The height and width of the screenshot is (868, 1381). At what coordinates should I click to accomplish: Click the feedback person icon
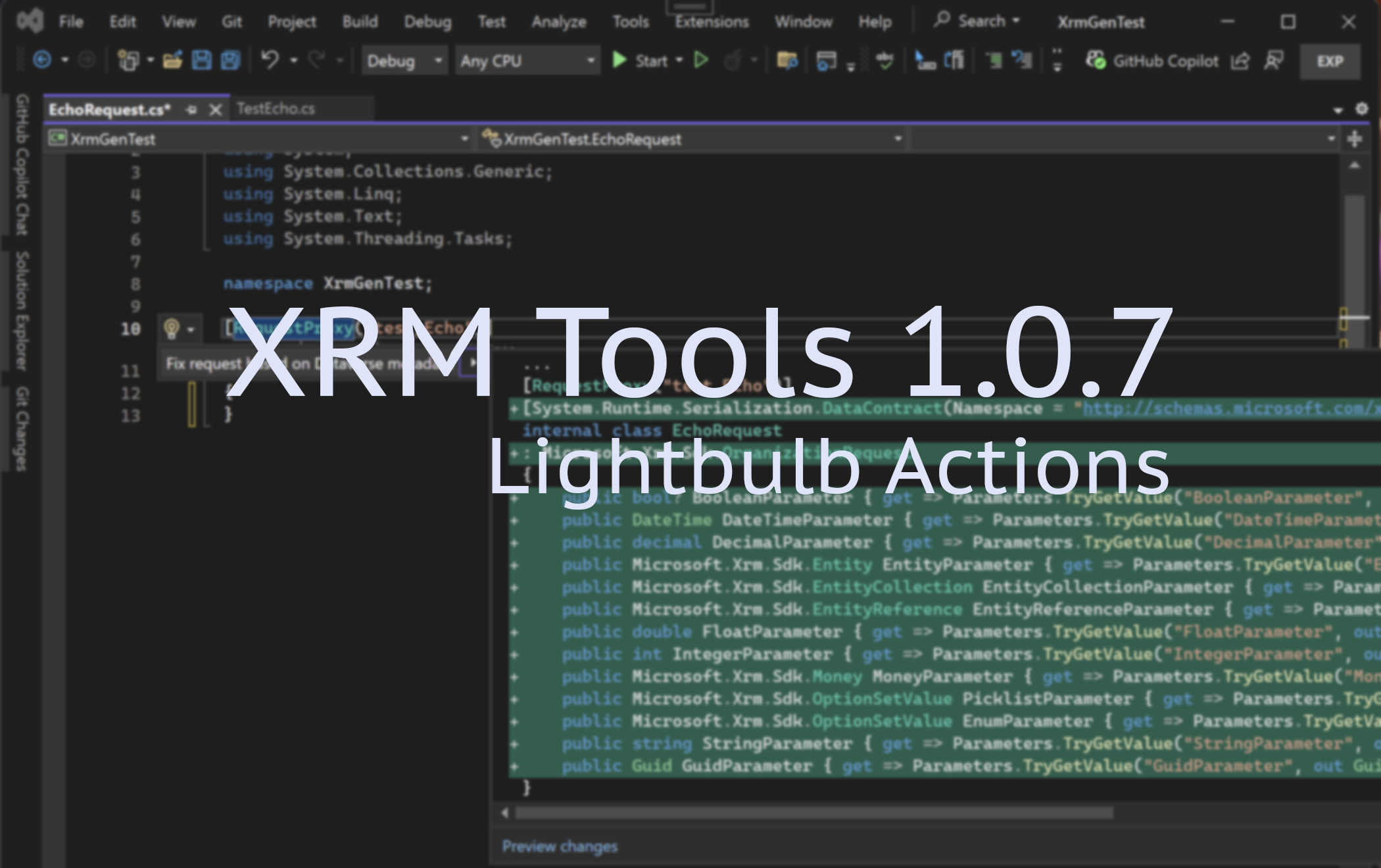(1274, 61)
